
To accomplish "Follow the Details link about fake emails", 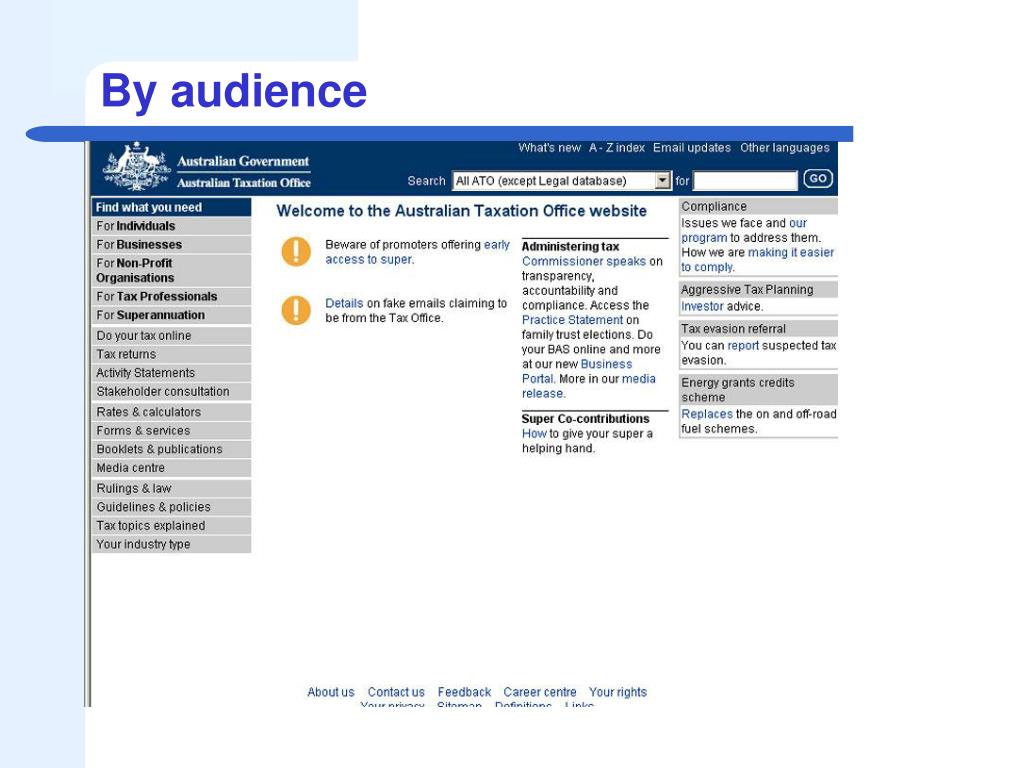I will pyautogui.click(x=344, y=303).
